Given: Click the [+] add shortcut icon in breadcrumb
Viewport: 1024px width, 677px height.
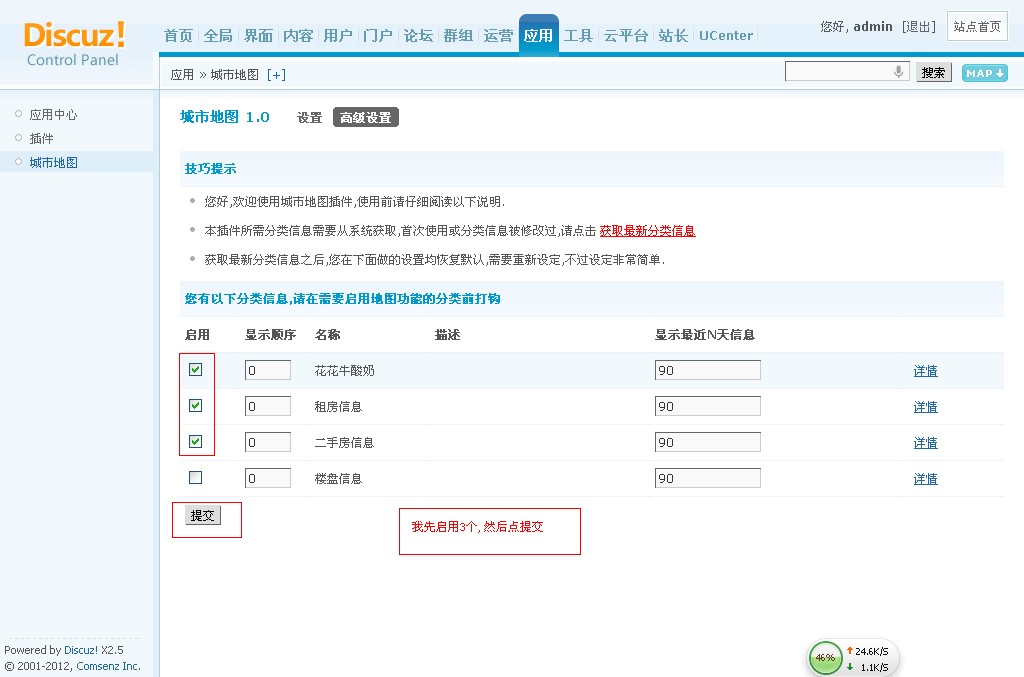Looking at the screenshot, I should pos(276,75).
